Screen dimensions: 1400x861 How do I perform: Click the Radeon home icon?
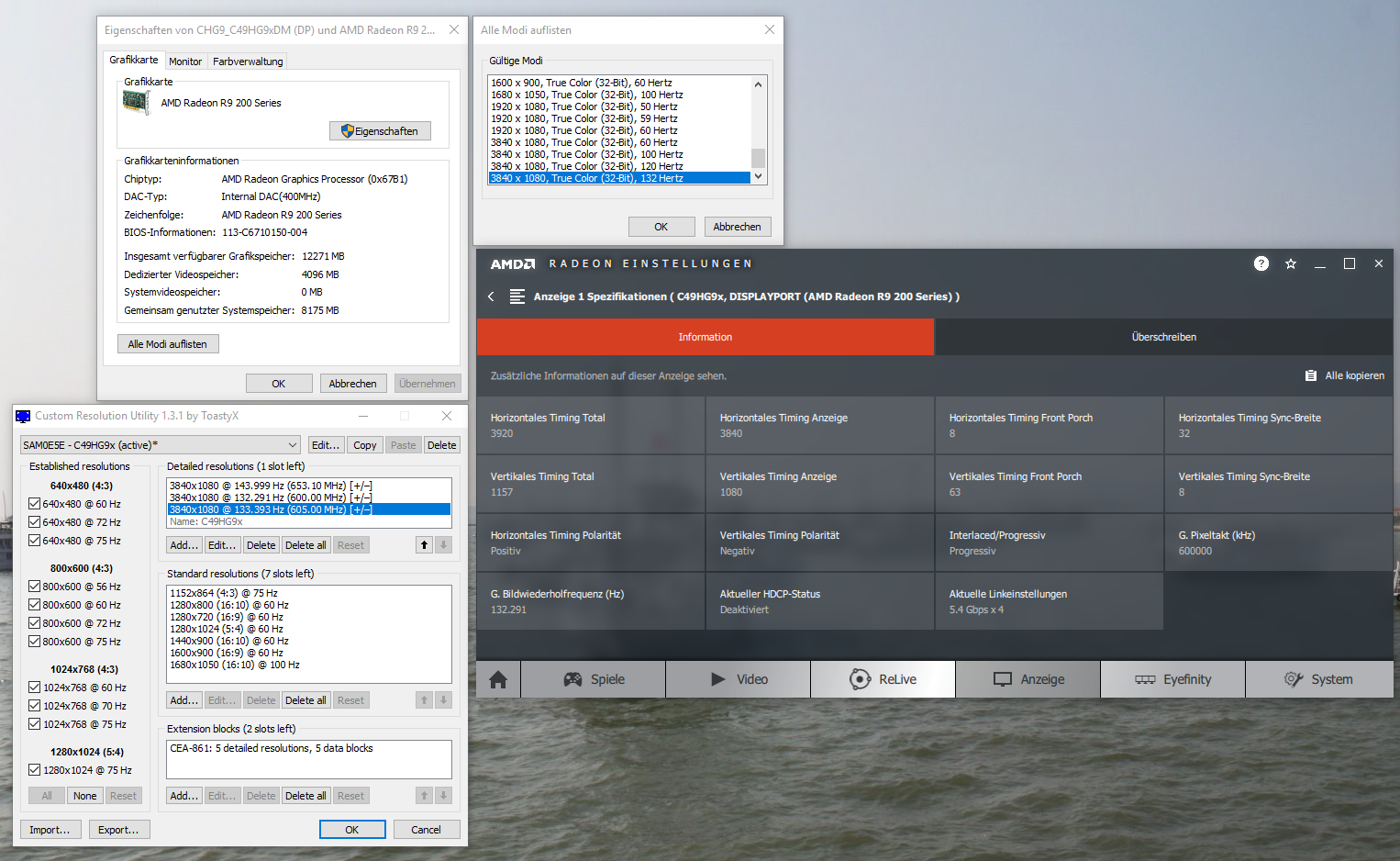click(498, 679)
